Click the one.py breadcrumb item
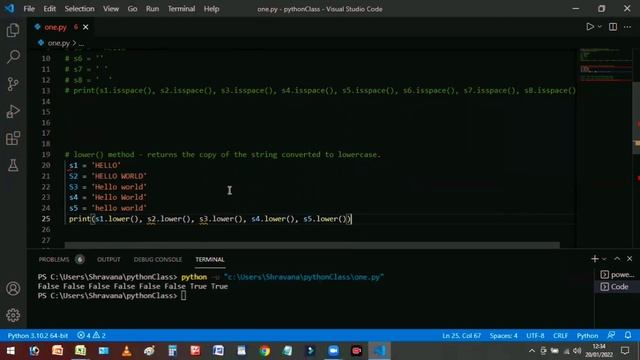Image resolution: width=640 pixels, height=360 pixels. (x=58, y=43)
